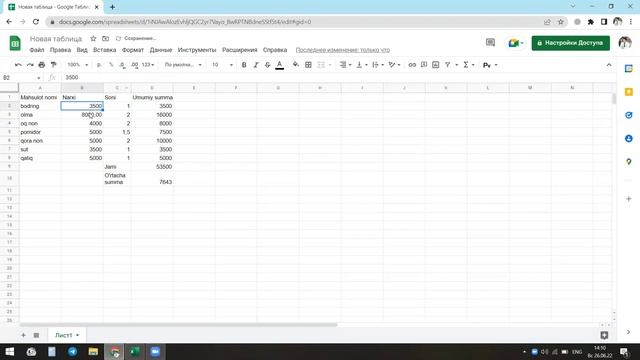Activate the paint format tool

click(53, 65)
